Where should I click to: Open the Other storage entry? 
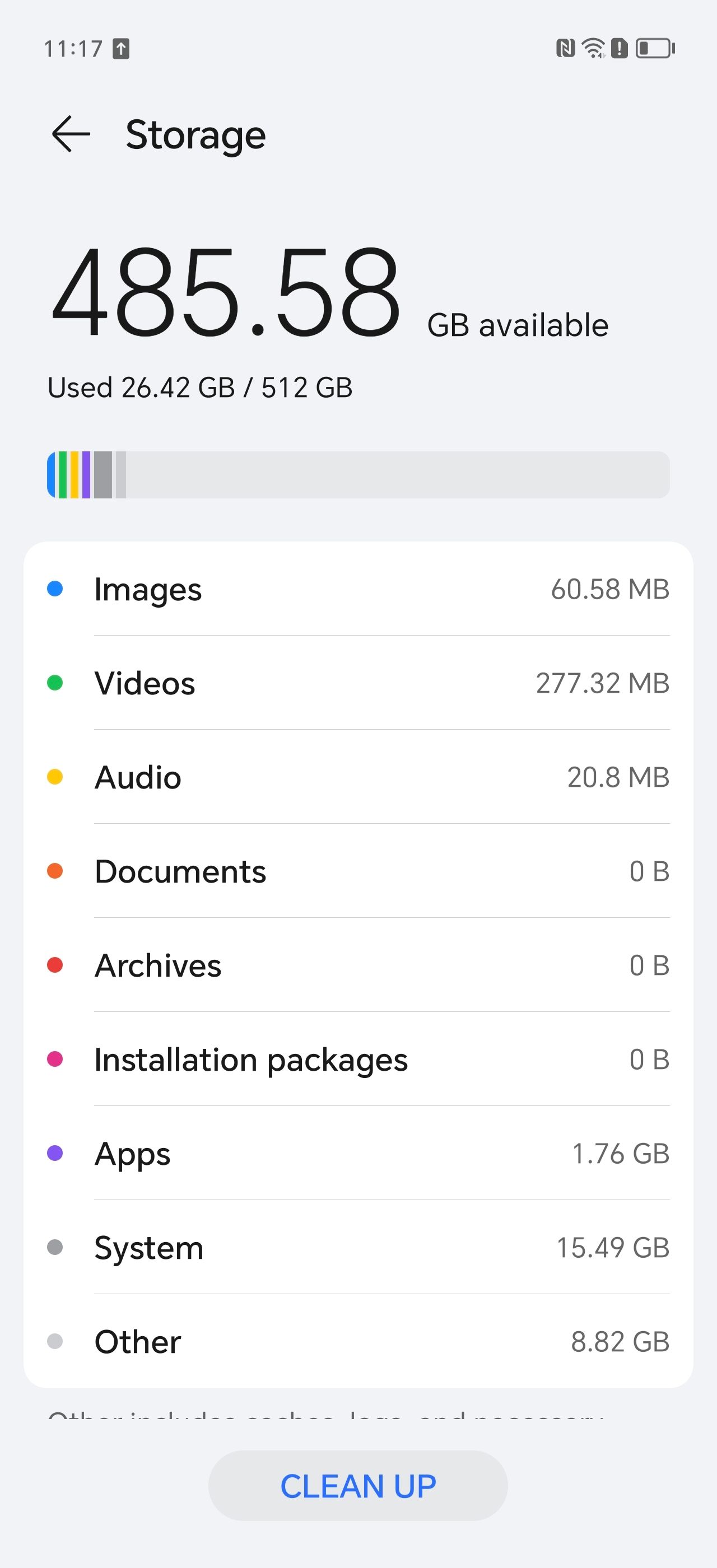tap(358, 1342)
